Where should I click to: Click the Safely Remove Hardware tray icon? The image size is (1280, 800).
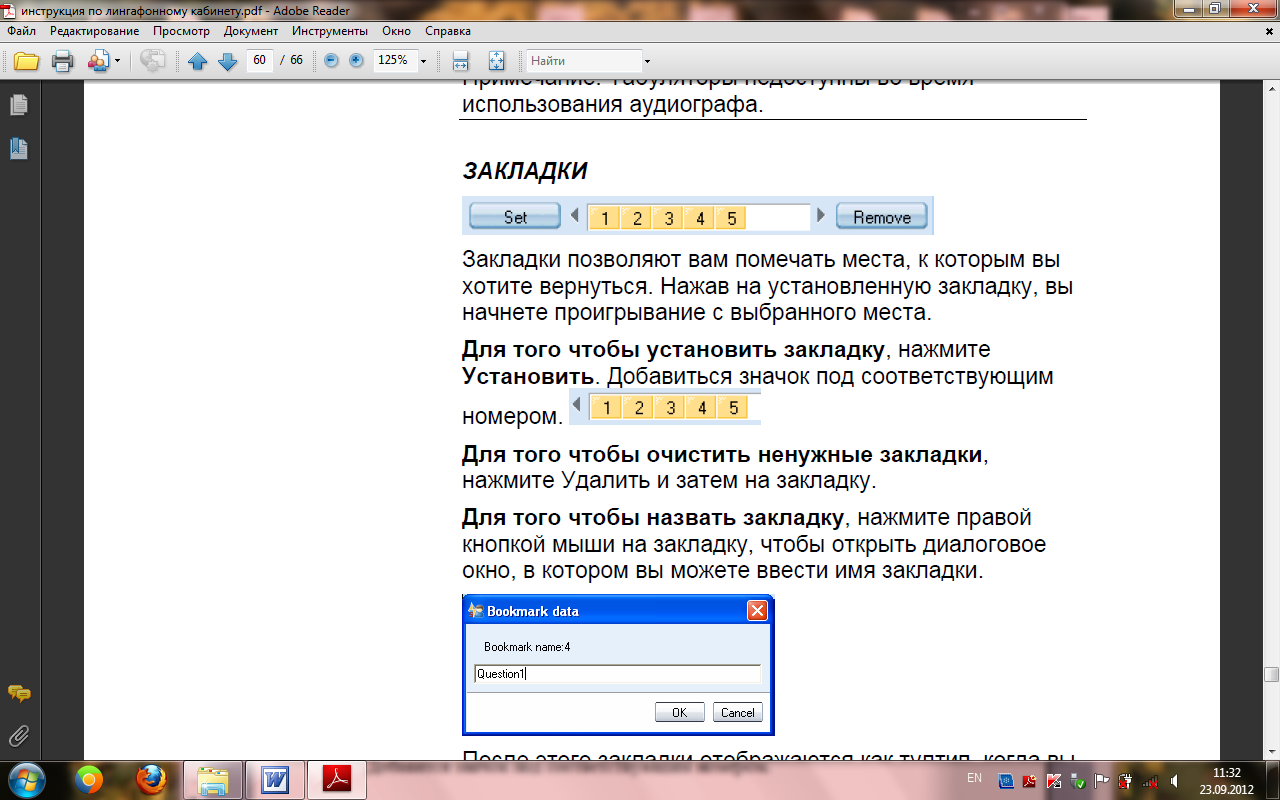pyautogui.click(x=1077, y=781)
